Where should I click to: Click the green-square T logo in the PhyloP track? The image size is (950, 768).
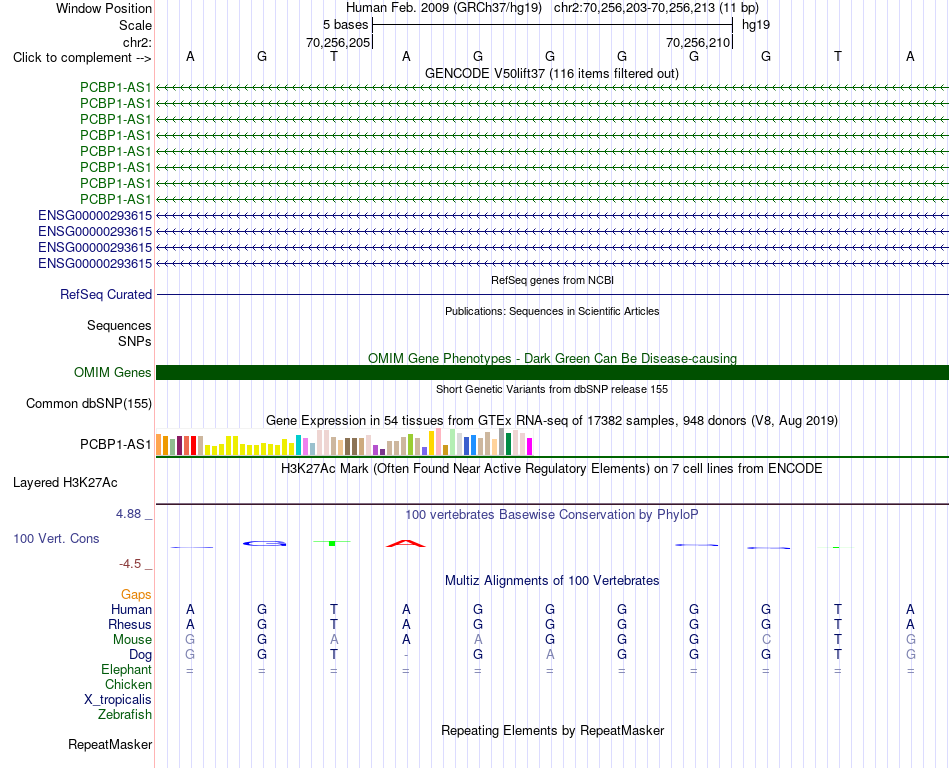click(332, 543)
